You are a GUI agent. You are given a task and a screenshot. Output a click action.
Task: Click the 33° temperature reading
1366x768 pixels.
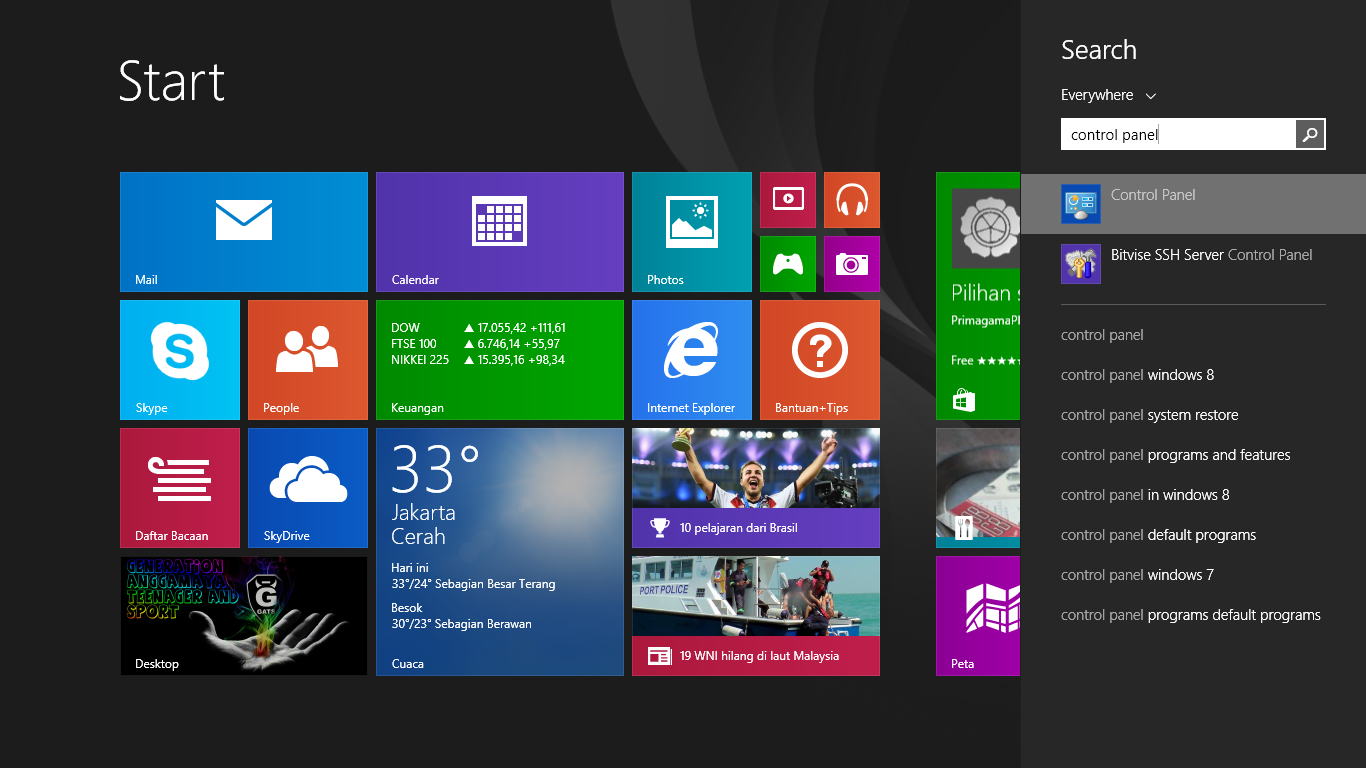436,469
